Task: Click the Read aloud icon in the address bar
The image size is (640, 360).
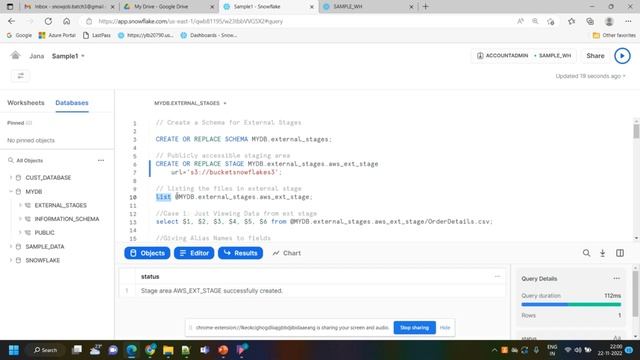Action: [520, 21]
